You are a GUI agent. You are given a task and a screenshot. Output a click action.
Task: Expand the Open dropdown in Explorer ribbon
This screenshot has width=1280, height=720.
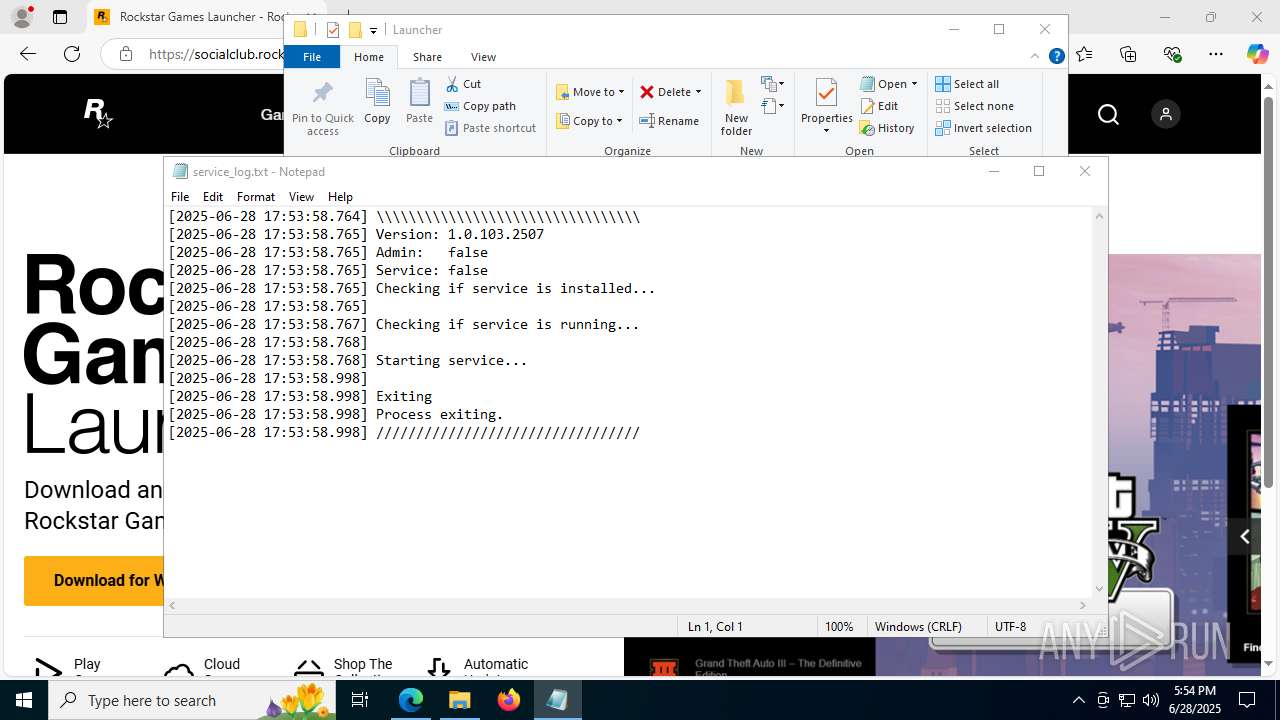[x=914, y=84]
